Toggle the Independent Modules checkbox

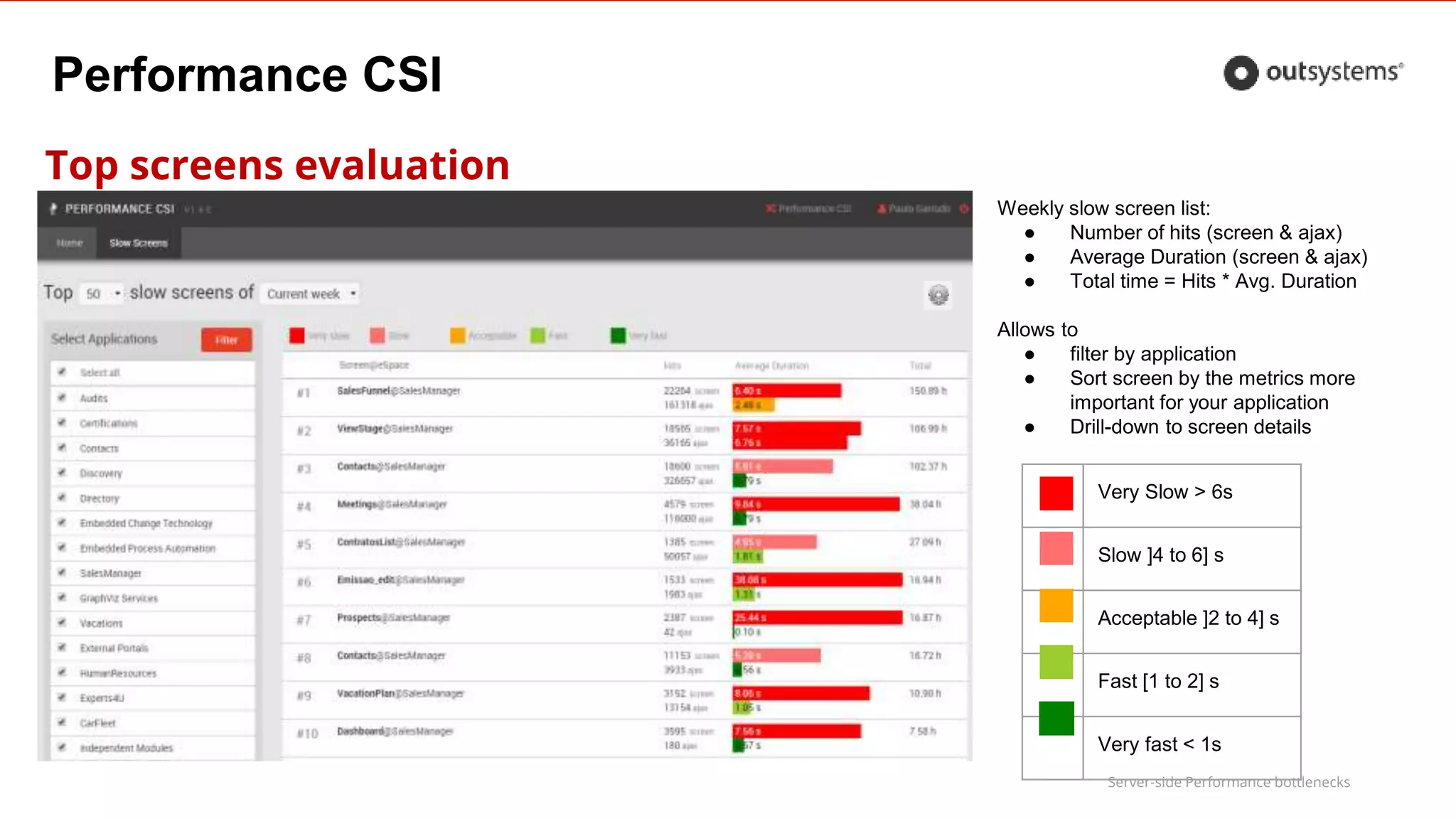coord(62,747)
